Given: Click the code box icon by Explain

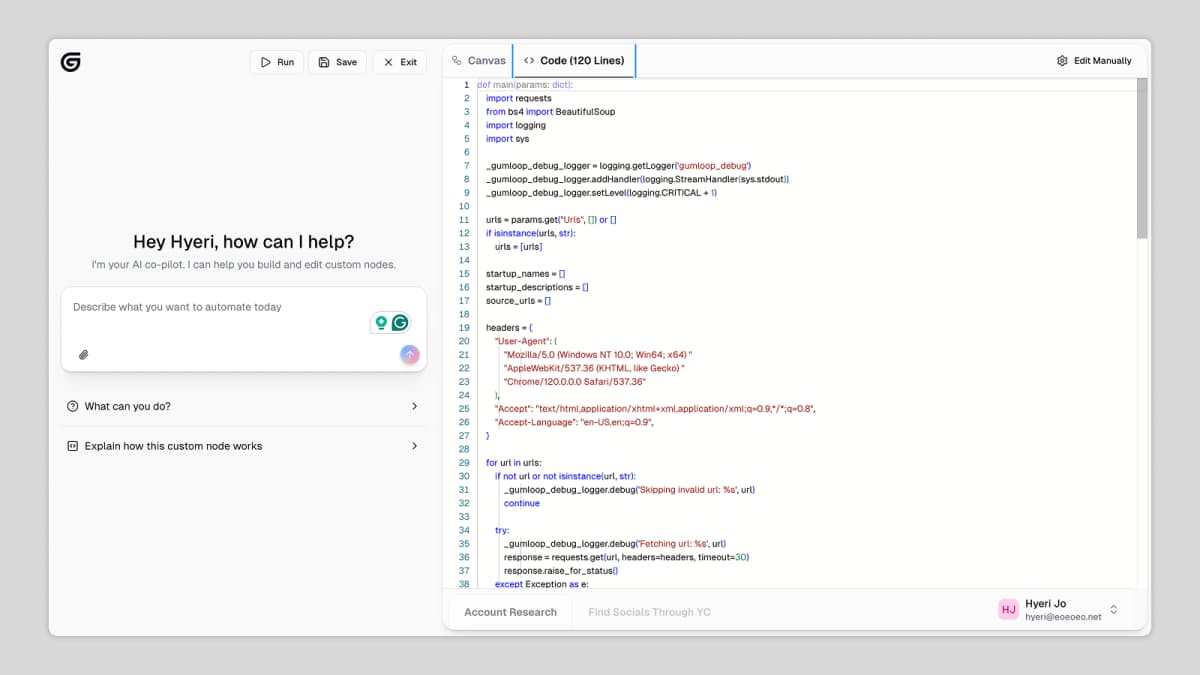Looking at the screenshot, I should pos(72,446).
